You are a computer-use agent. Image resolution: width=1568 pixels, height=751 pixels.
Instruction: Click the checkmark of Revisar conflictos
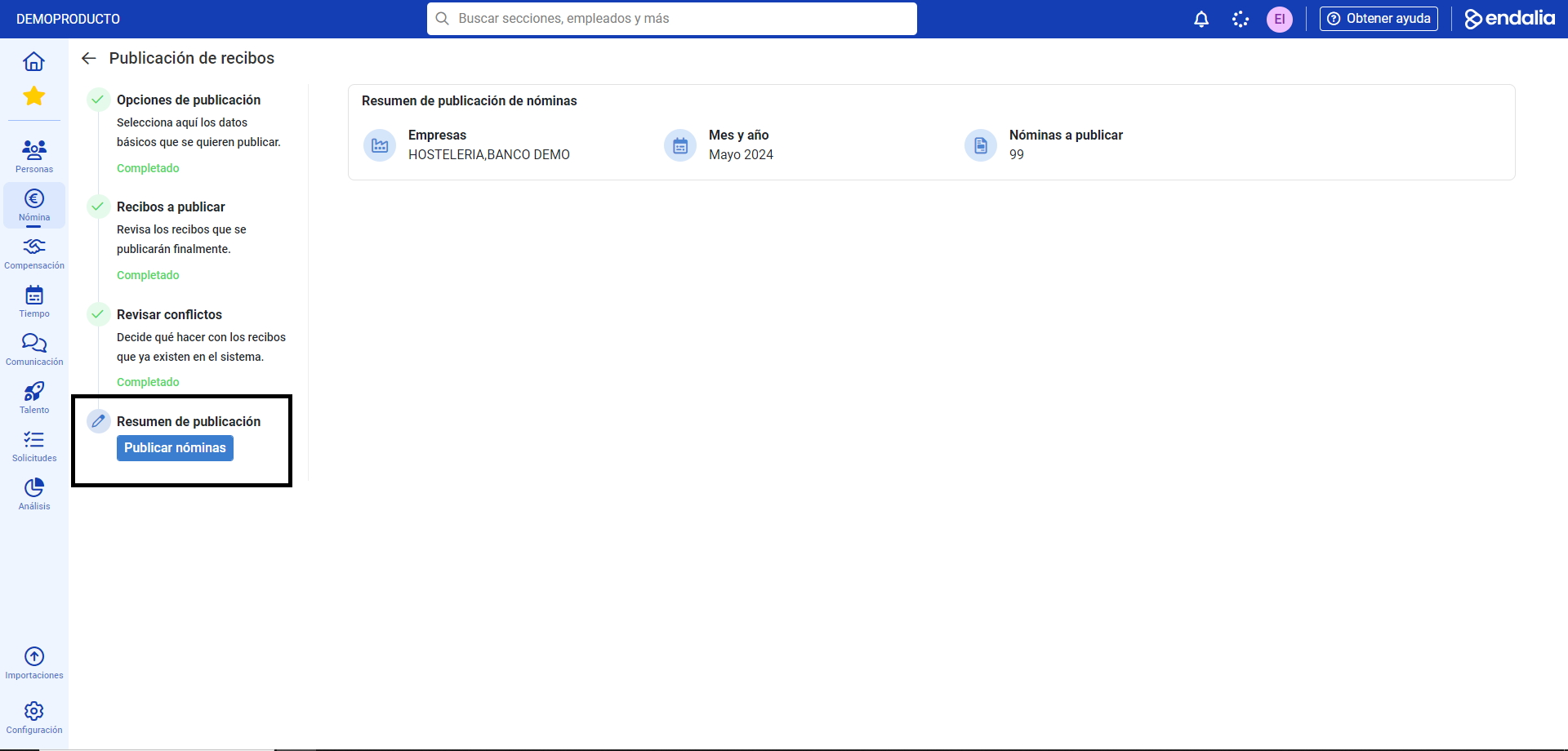(x=98, y=314)
